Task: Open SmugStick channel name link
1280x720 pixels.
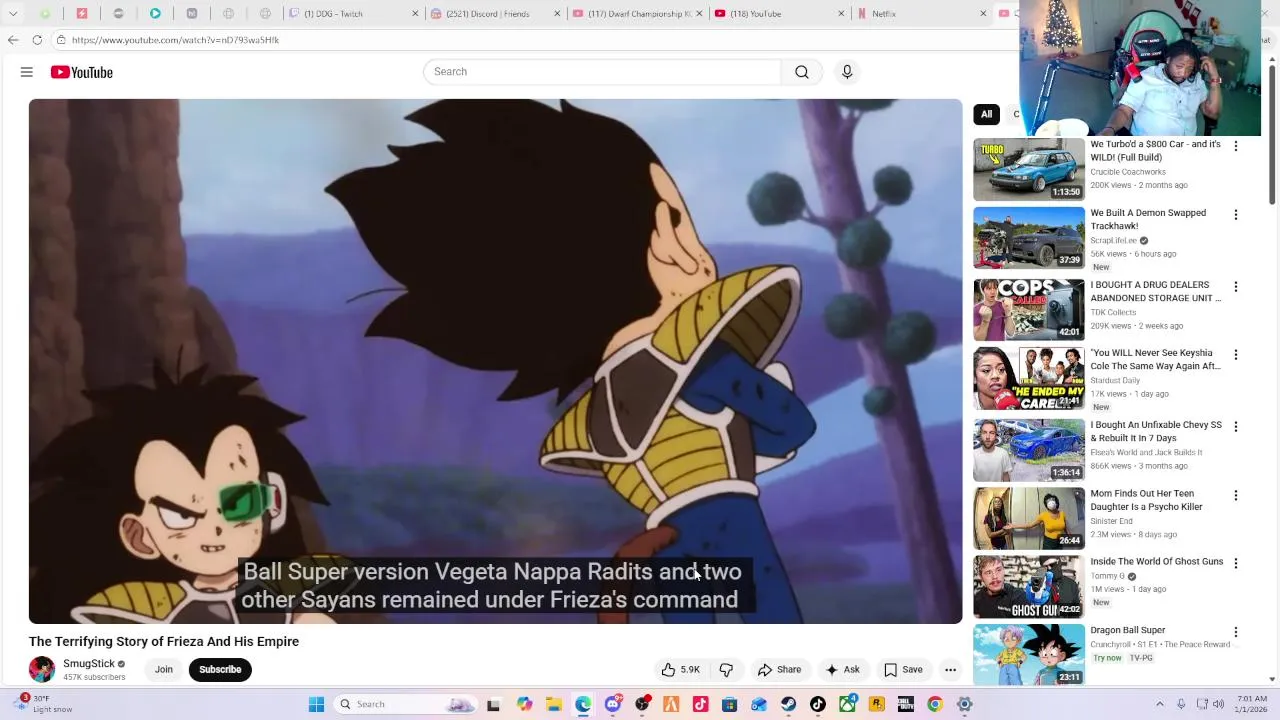Action: pos(89,664)
